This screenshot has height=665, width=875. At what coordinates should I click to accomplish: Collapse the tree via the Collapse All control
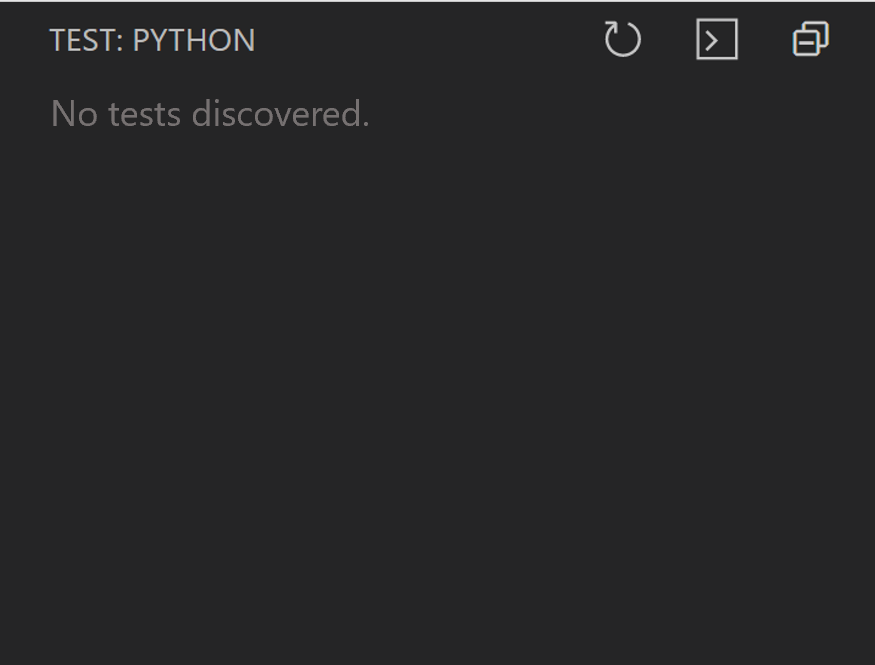[810, 39]
